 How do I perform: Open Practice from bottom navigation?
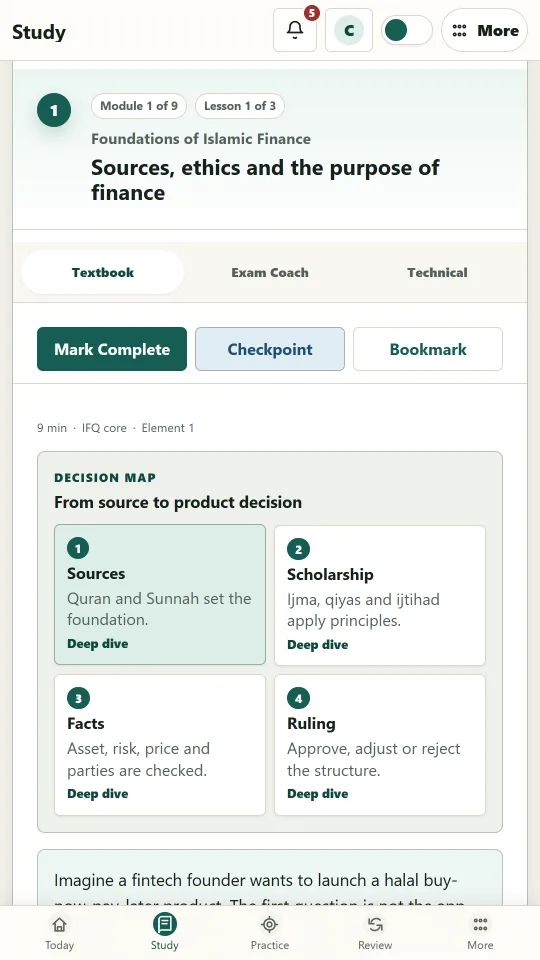click(x=270, y=932)
